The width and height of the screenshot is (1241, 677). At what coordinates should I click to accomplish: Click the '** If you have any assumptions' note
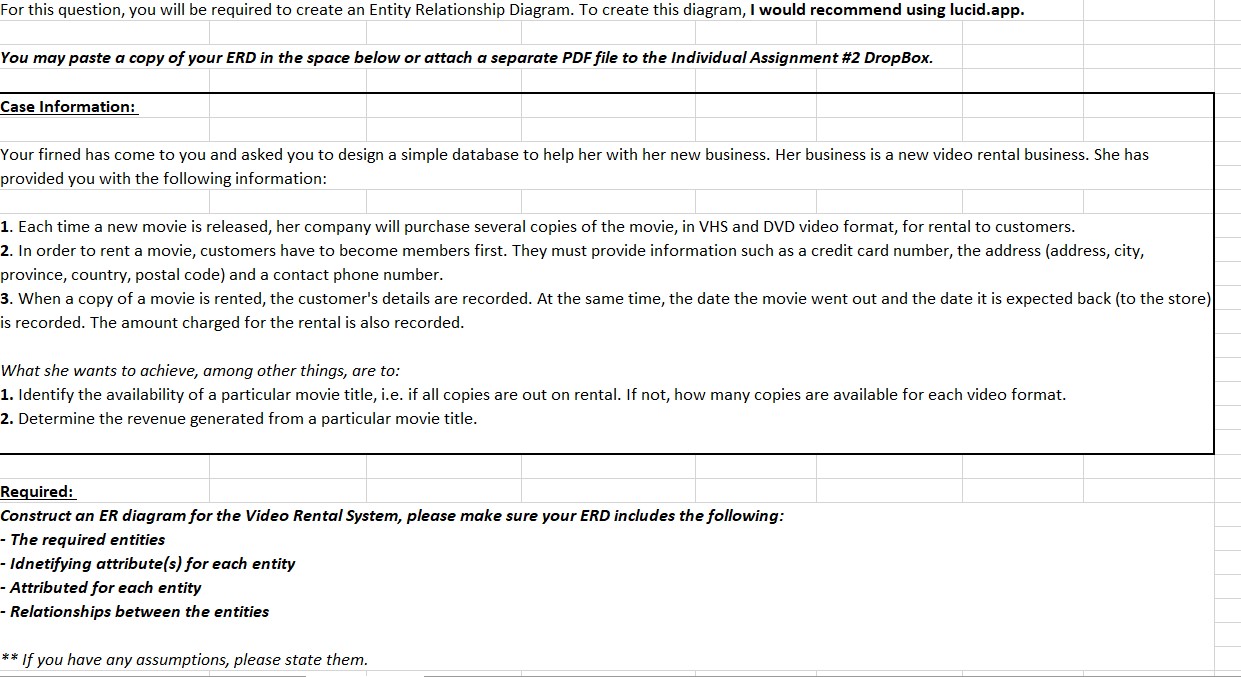[184, 660]
